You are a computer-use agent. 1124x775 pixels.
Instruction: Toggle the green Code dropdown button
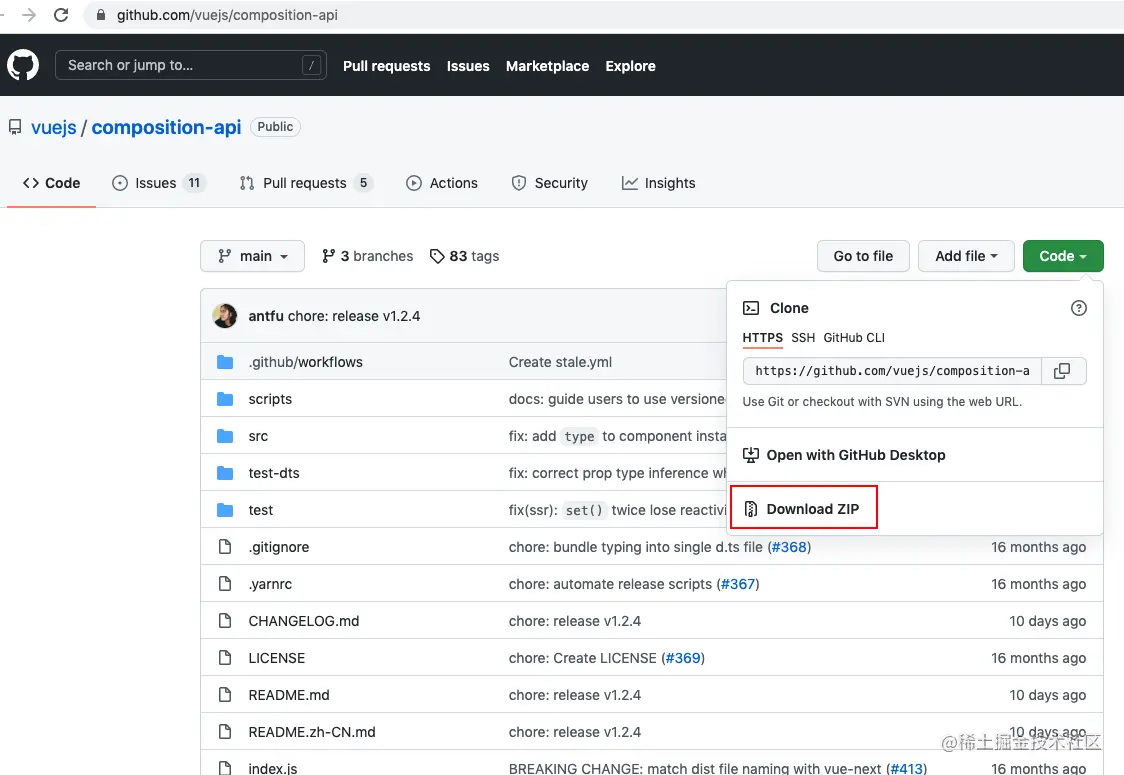1062,256
